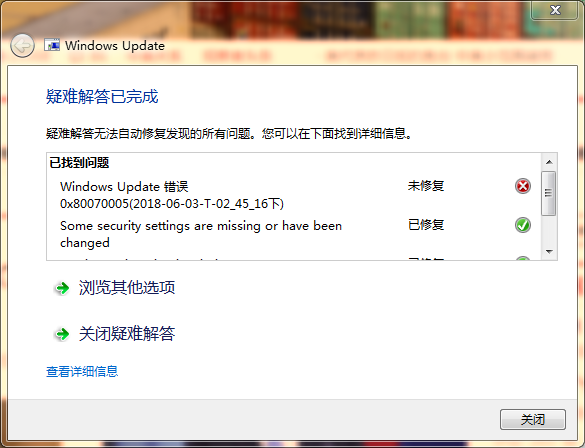Image resolution: width=585 pixels, height=448 pixels.
Task: Click the problem list scrollbar thumb
Action: (548, 193)
